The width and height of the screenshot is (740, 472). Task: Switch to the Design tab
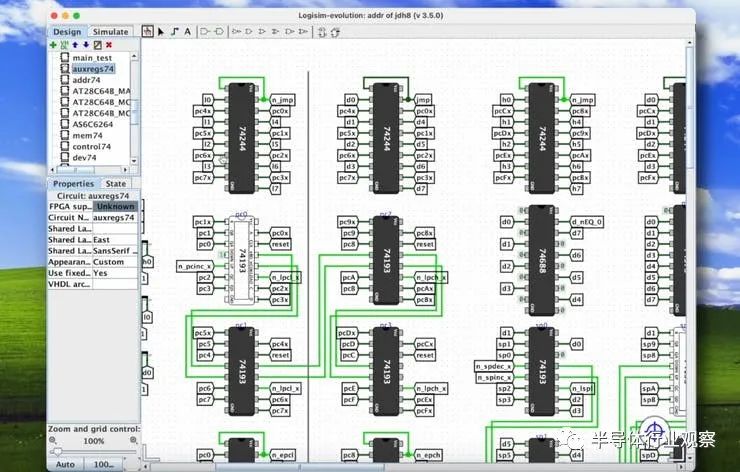point(67,32)
